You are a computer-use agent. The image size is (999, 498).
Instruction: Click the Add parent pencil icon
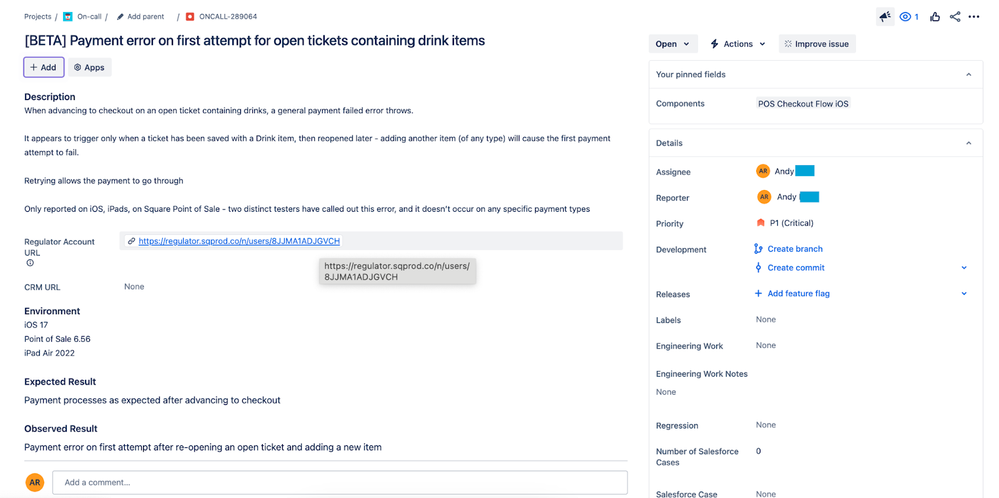[x=121, y=17]
